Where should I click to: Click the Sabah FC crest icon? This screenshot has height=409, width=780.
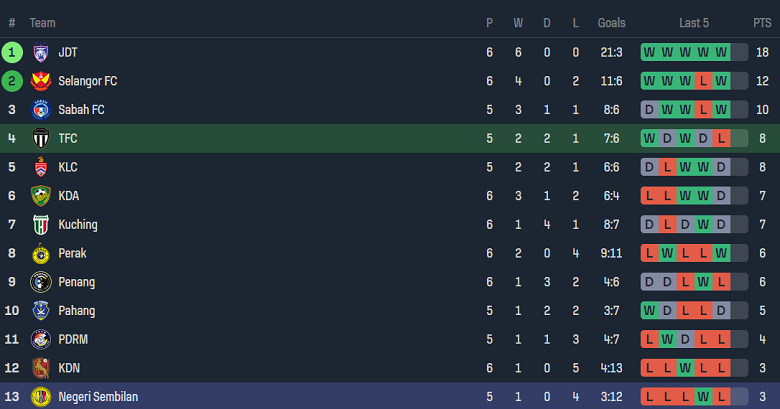coord(41,110)
